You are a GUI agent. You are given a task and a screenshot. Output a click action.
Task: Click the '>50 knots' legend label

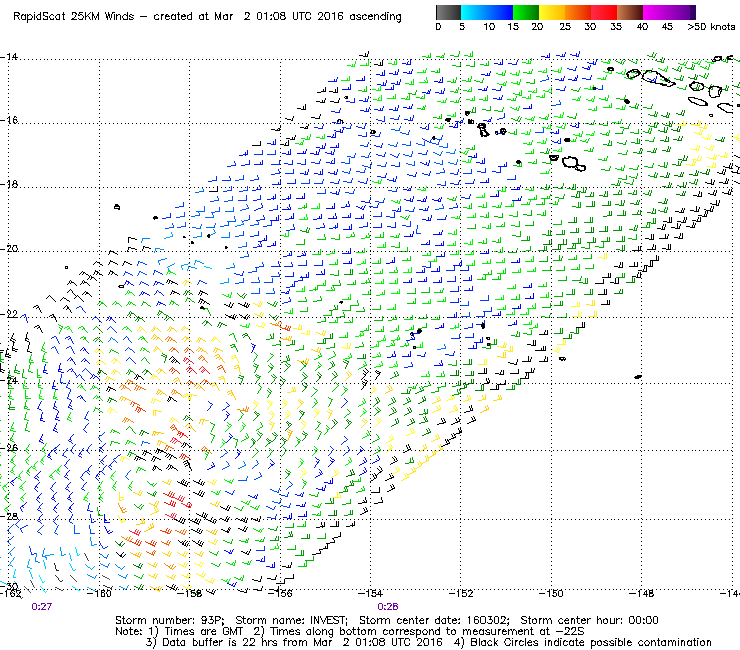(711, 27)
